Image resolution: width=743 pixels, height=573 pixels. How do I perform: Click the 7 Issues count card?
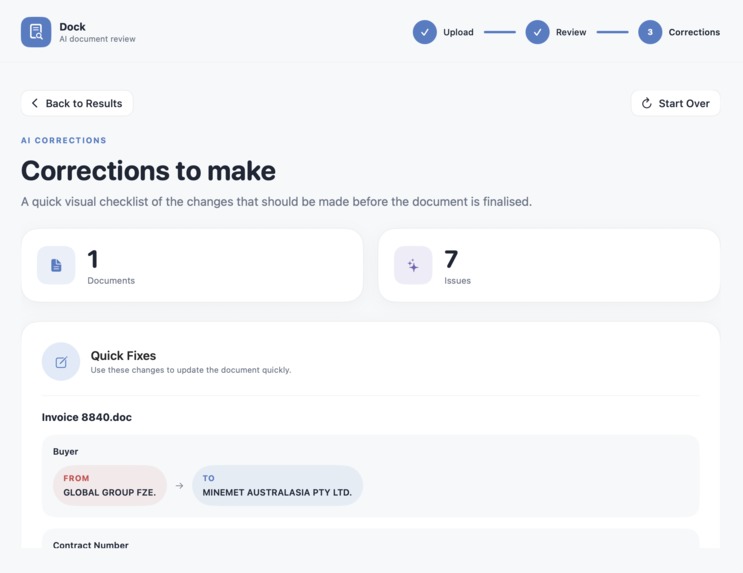point(549,265)
